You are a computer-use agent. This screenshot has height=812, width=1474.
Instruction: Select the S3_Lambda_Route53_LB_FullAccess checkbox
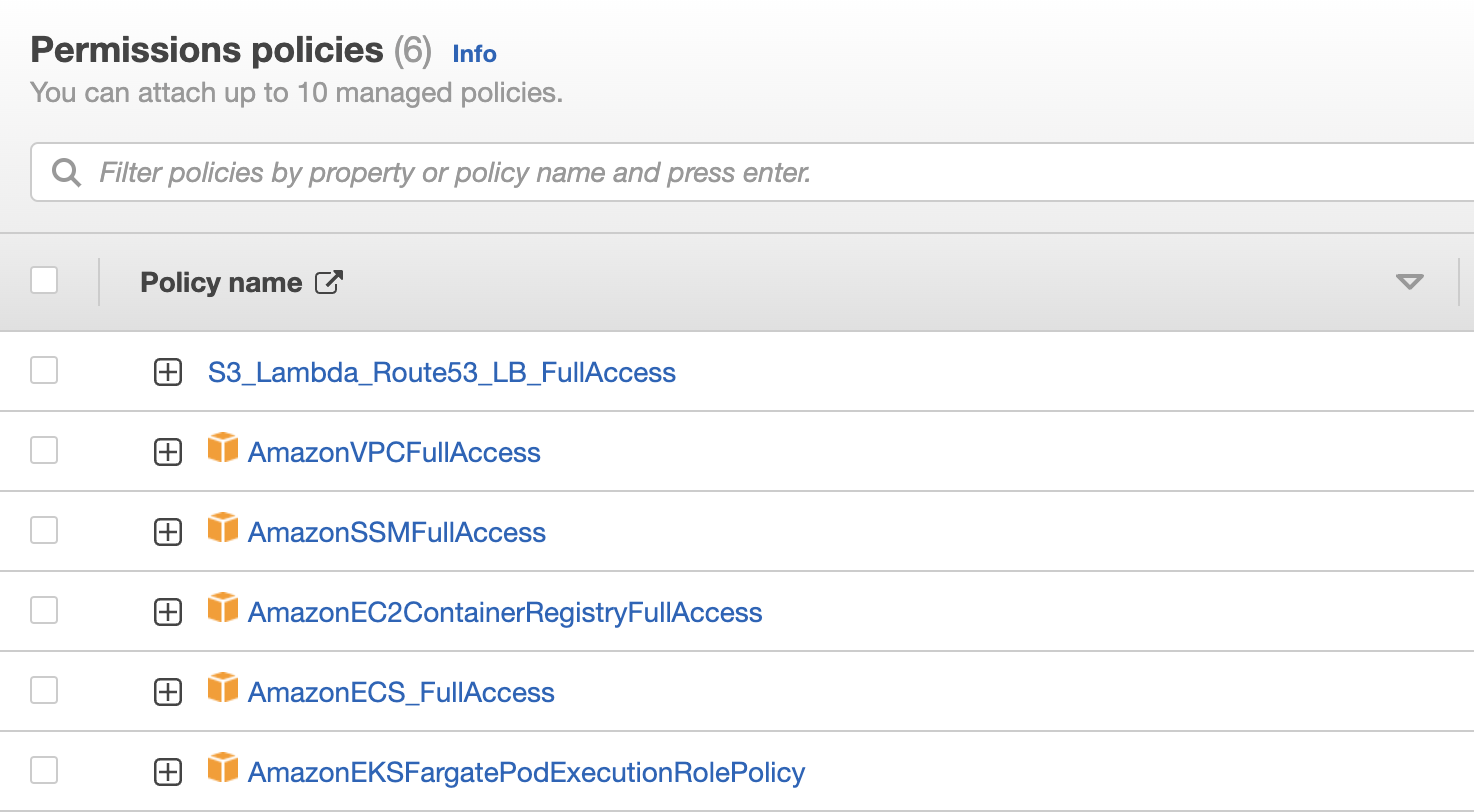(x=44, y=371)
